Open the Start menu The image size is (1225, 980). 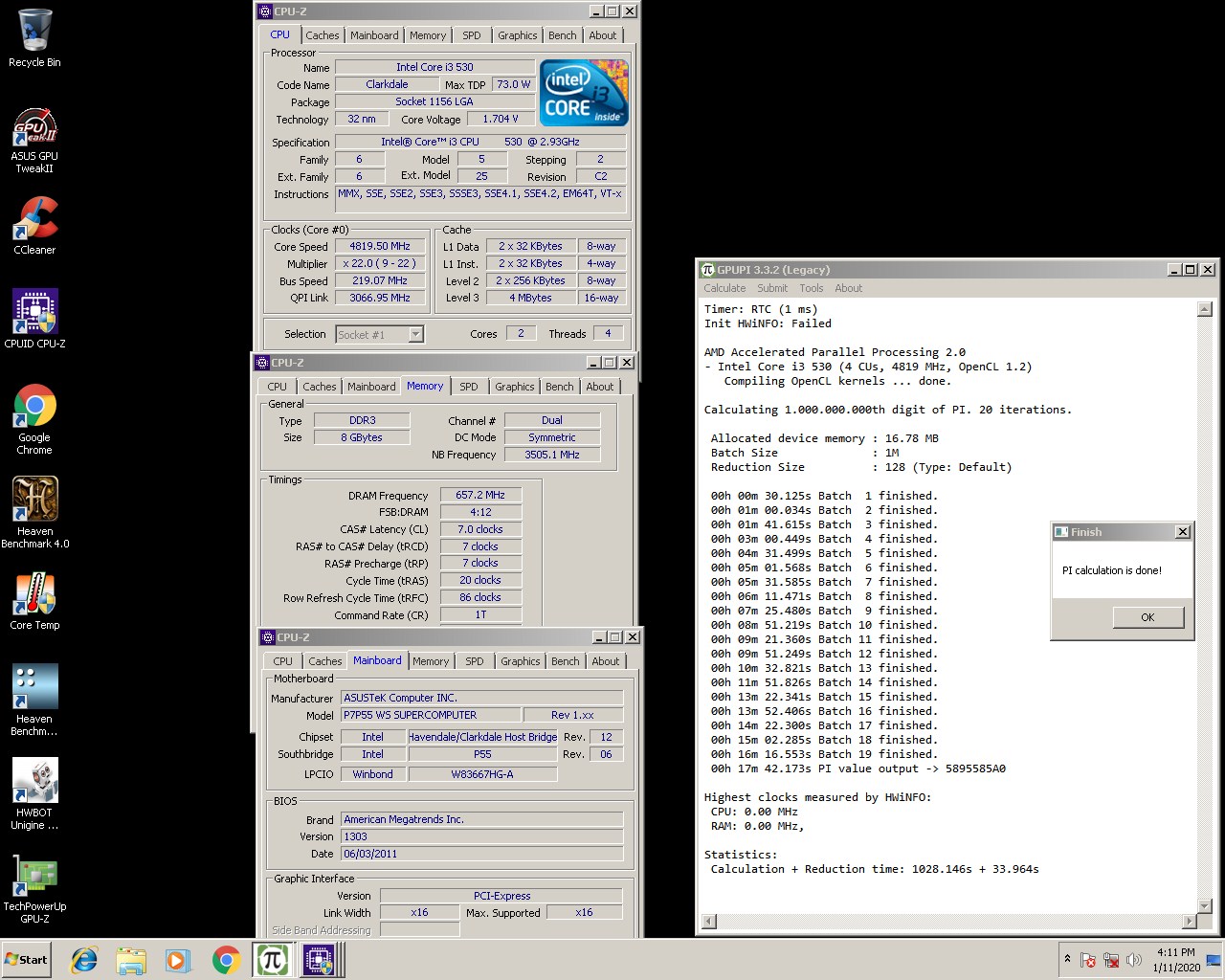pyautogui.click(x=27, y=960)
